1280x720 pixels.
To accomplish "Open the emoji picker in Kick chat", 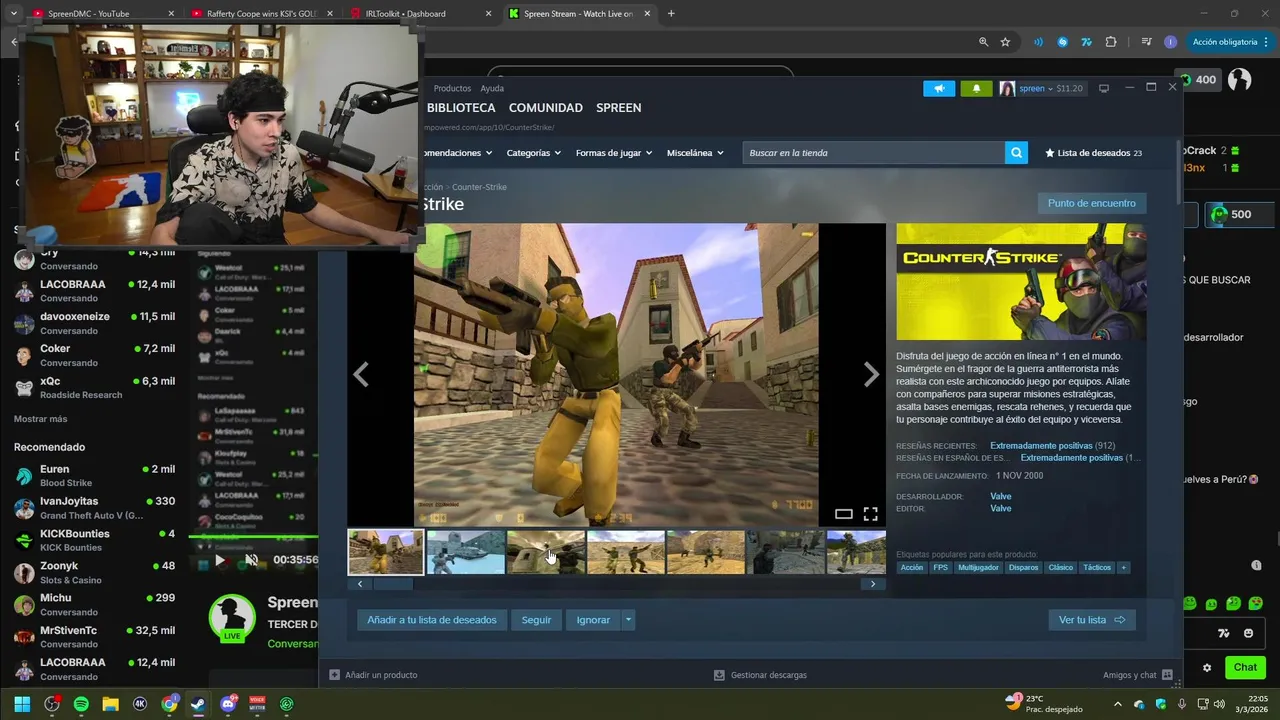I will pyautogui.click(x=1248, y=633).
